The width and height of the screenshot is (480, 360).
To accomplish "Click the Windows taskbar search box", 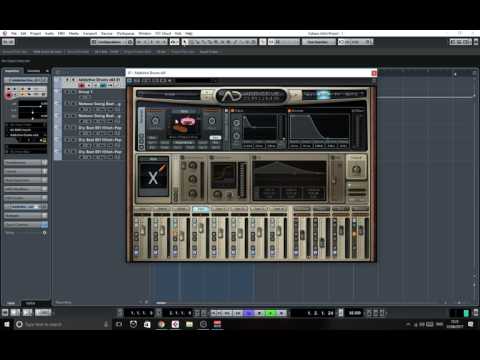I will click(62, 324).
